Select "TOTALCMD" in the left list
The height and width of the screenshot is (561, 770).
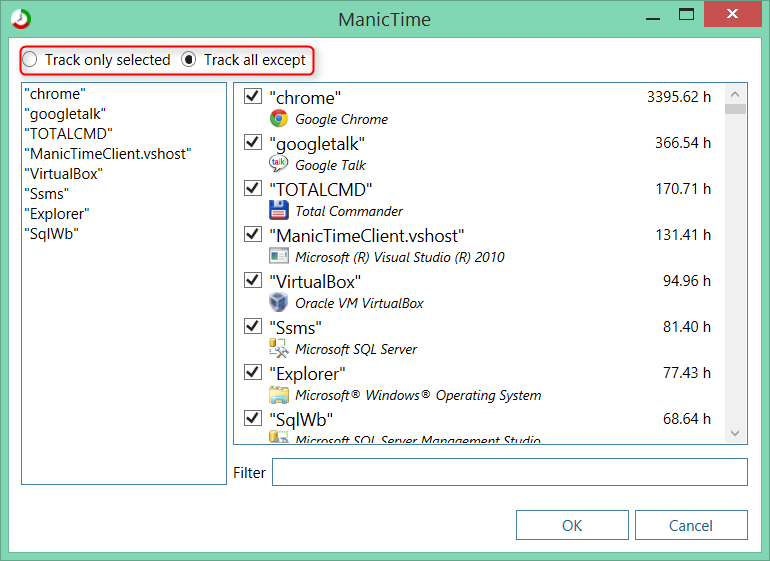point(68,134)
